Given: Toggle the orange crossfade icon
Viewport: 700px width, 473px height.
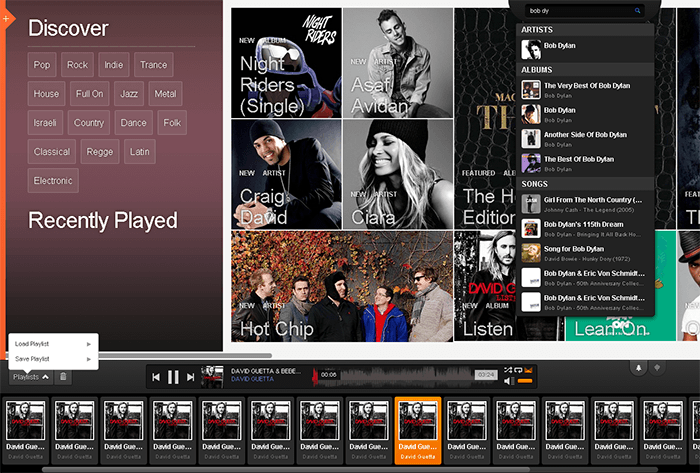Looking at the screenshot, I should [529, 370].
